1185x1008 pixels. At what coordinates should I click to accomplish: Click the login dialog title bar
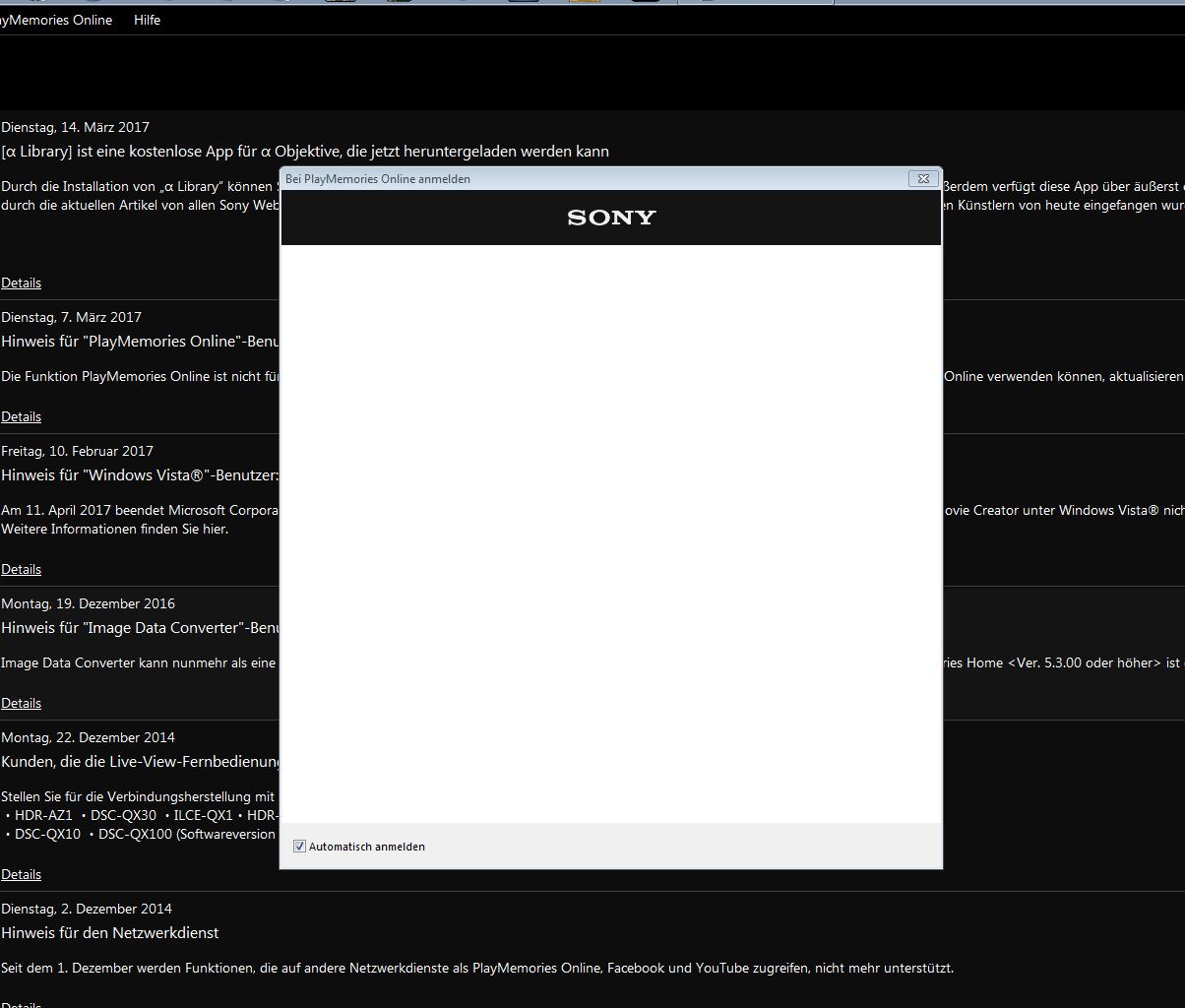pos(591,178)
